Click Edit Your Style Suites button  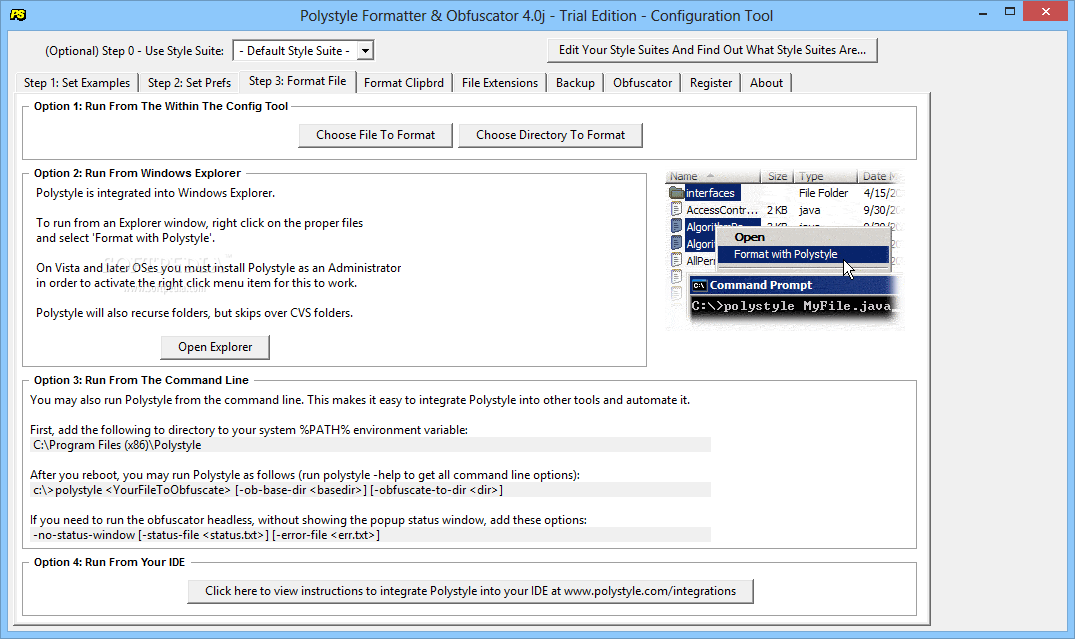(712, 50)
